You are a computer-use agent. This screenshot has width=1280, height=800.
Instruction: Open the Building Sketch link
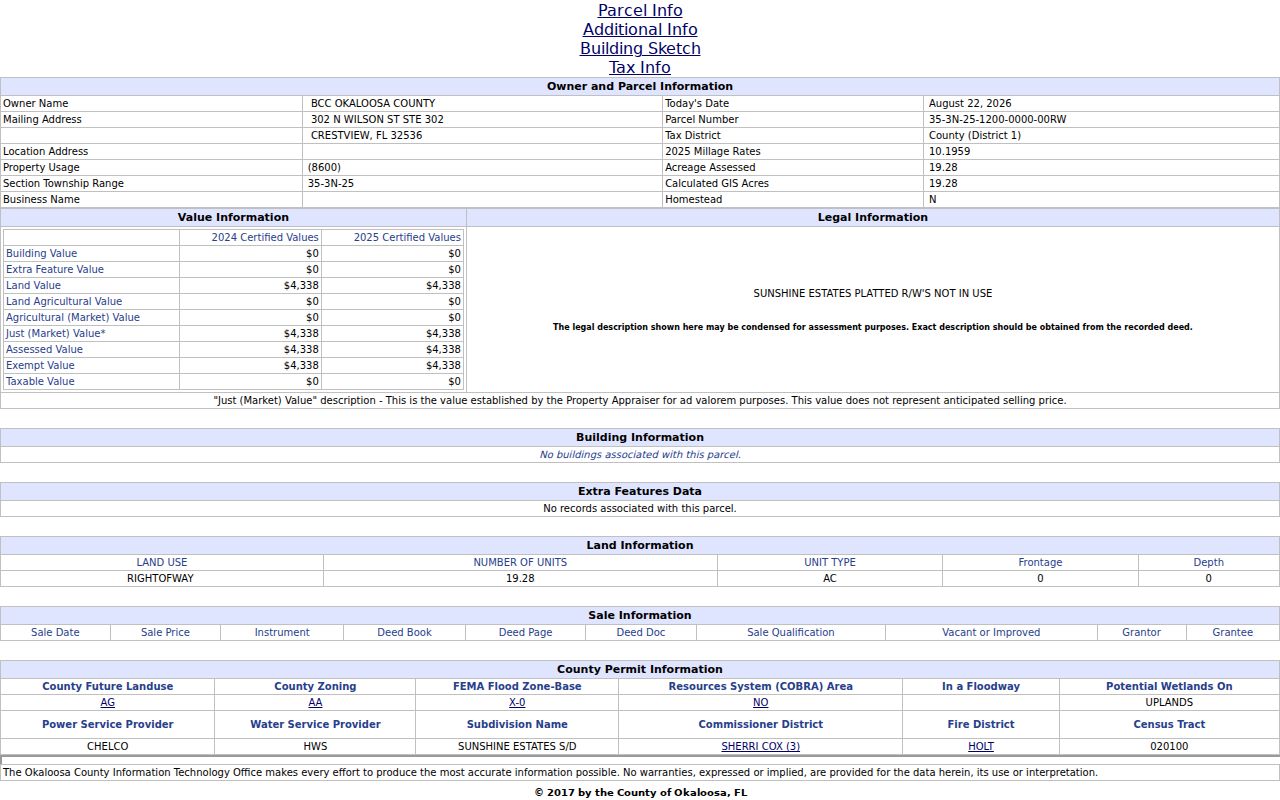(640, 48)
